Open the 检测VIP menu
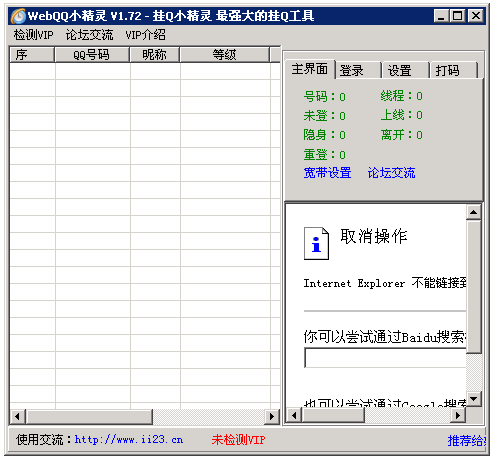 tap(33, 35)
